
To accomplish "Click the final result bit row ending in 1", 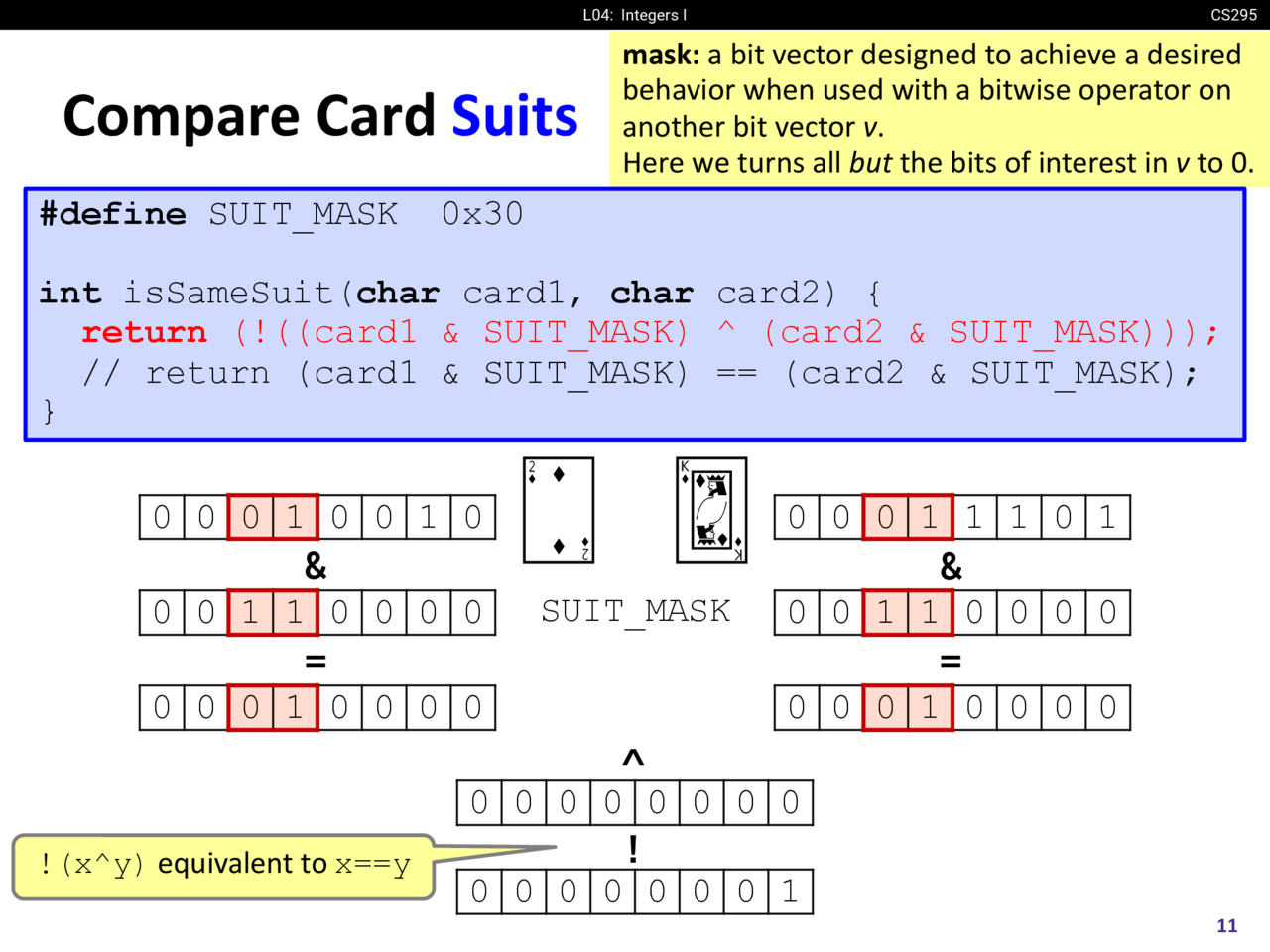I will pos(635,891).
